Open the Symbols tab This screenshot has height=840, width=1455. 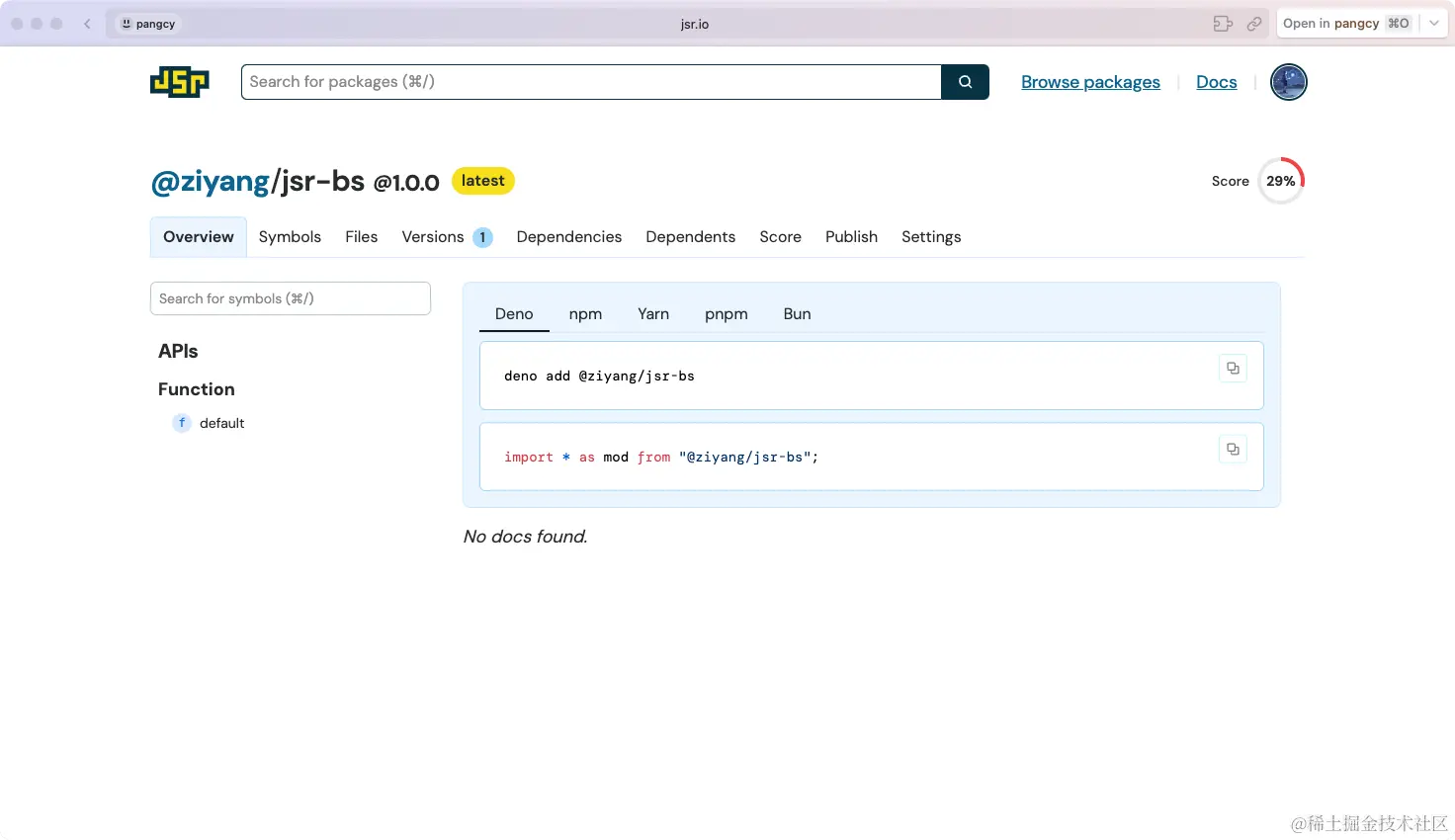click(x=290, y=237)
